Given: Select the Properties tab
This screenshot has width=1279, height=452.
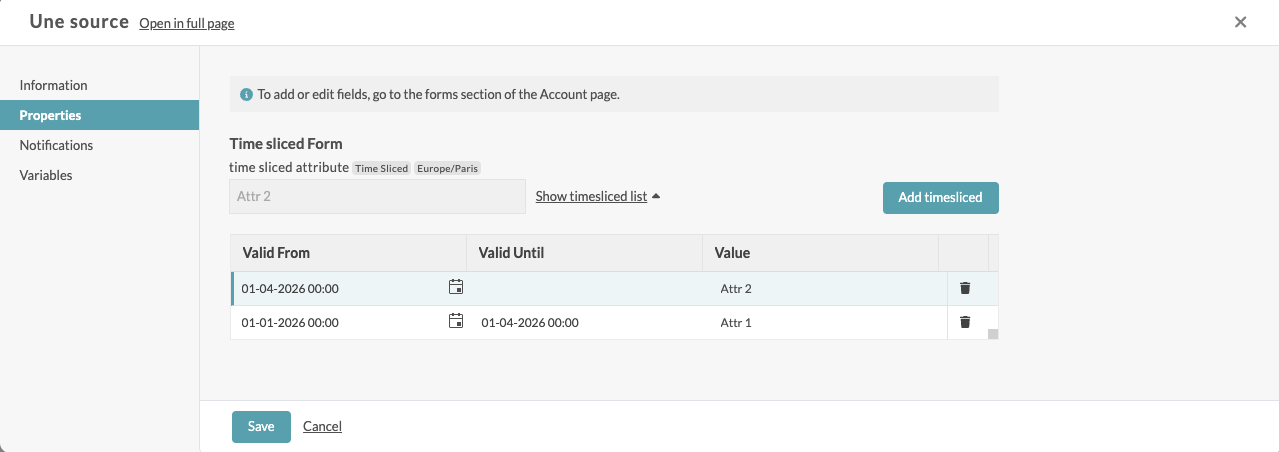Looking at the screenshot, I should 50,115.
